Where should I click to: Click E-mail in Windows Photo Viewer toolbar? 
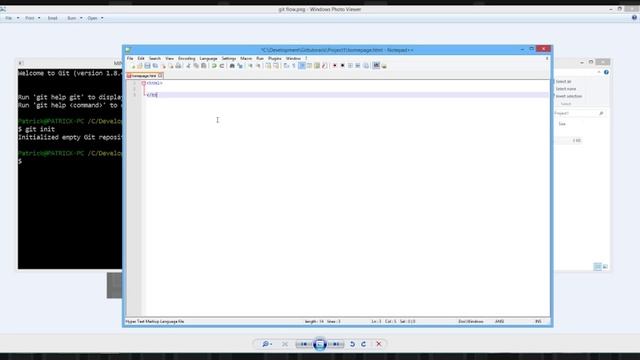(x=53, y=18)
